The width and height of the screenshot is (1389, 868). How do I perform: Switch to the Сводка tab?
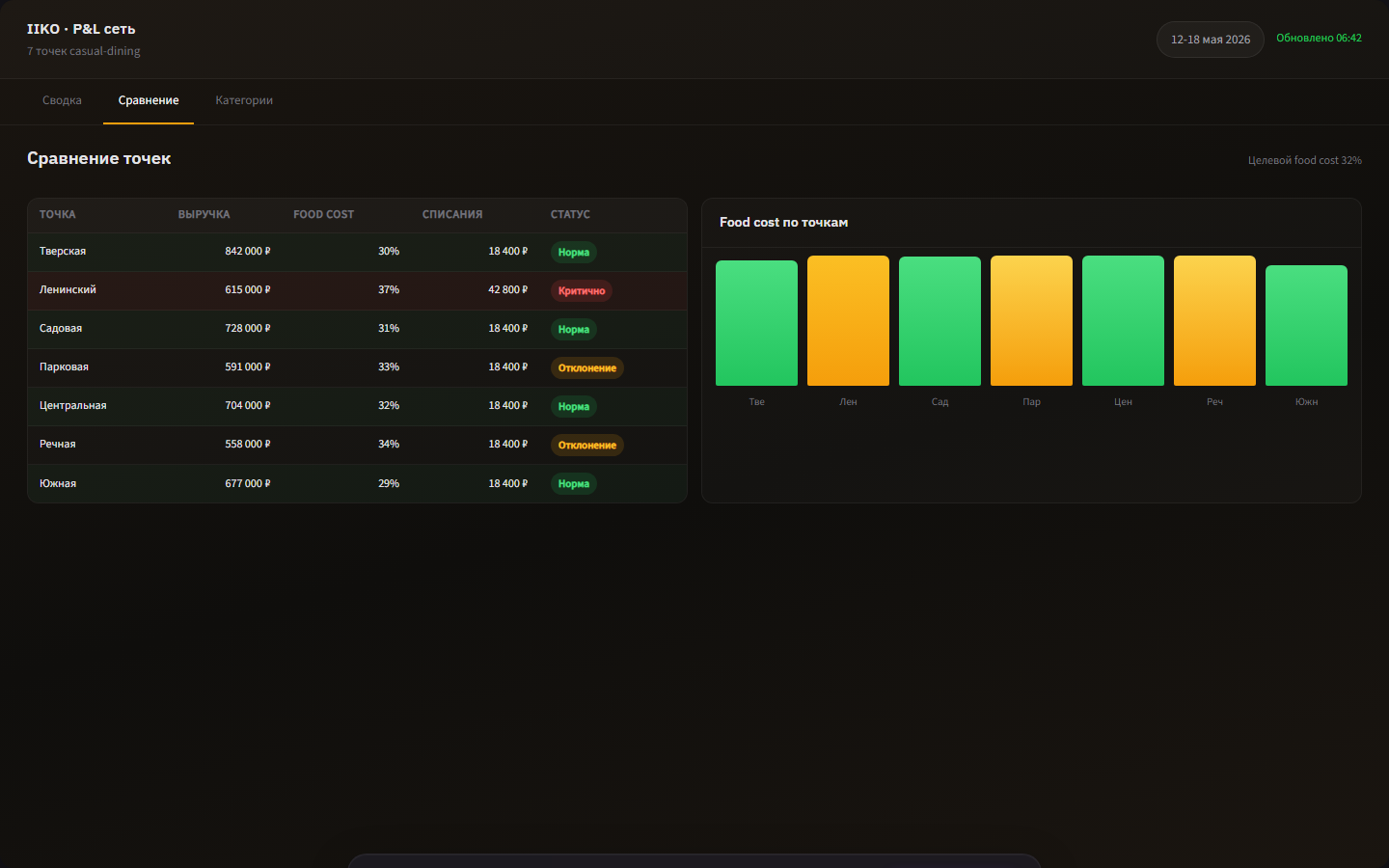coord(62,100)
